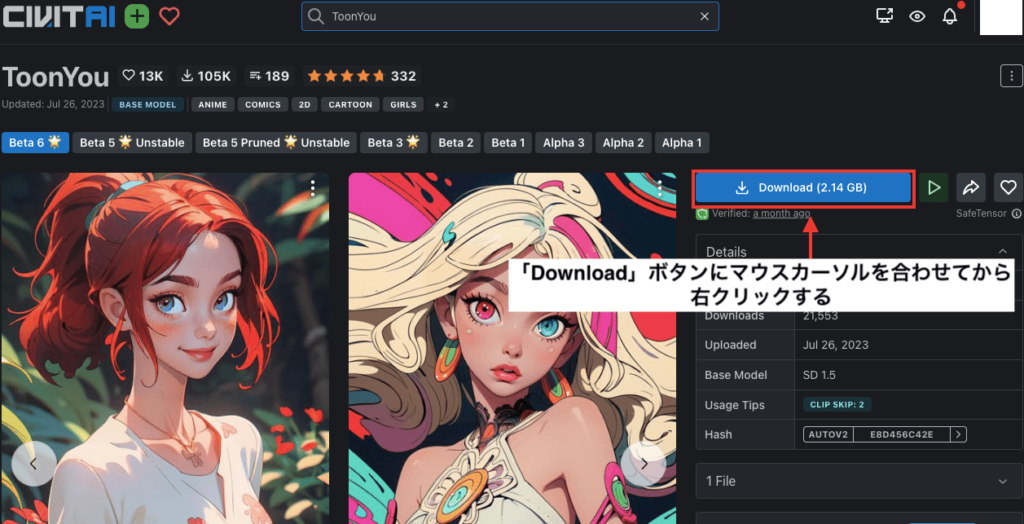Select the Beta 6 version tab
Screen dimensions: 1024x524
(35, 142)
